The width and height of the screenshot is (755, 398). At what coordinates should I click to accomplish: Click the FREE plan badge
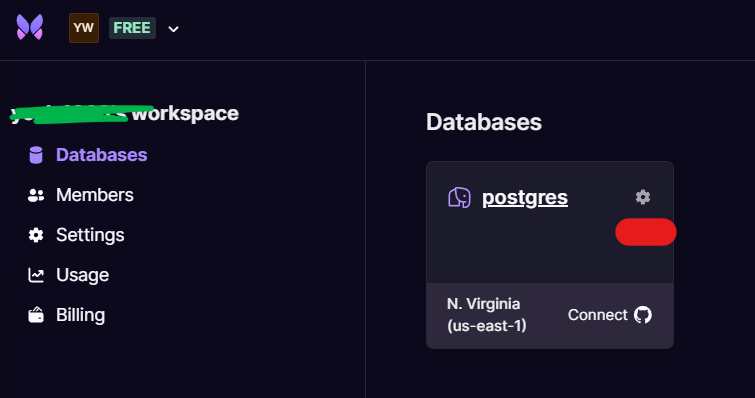[132, 28]
